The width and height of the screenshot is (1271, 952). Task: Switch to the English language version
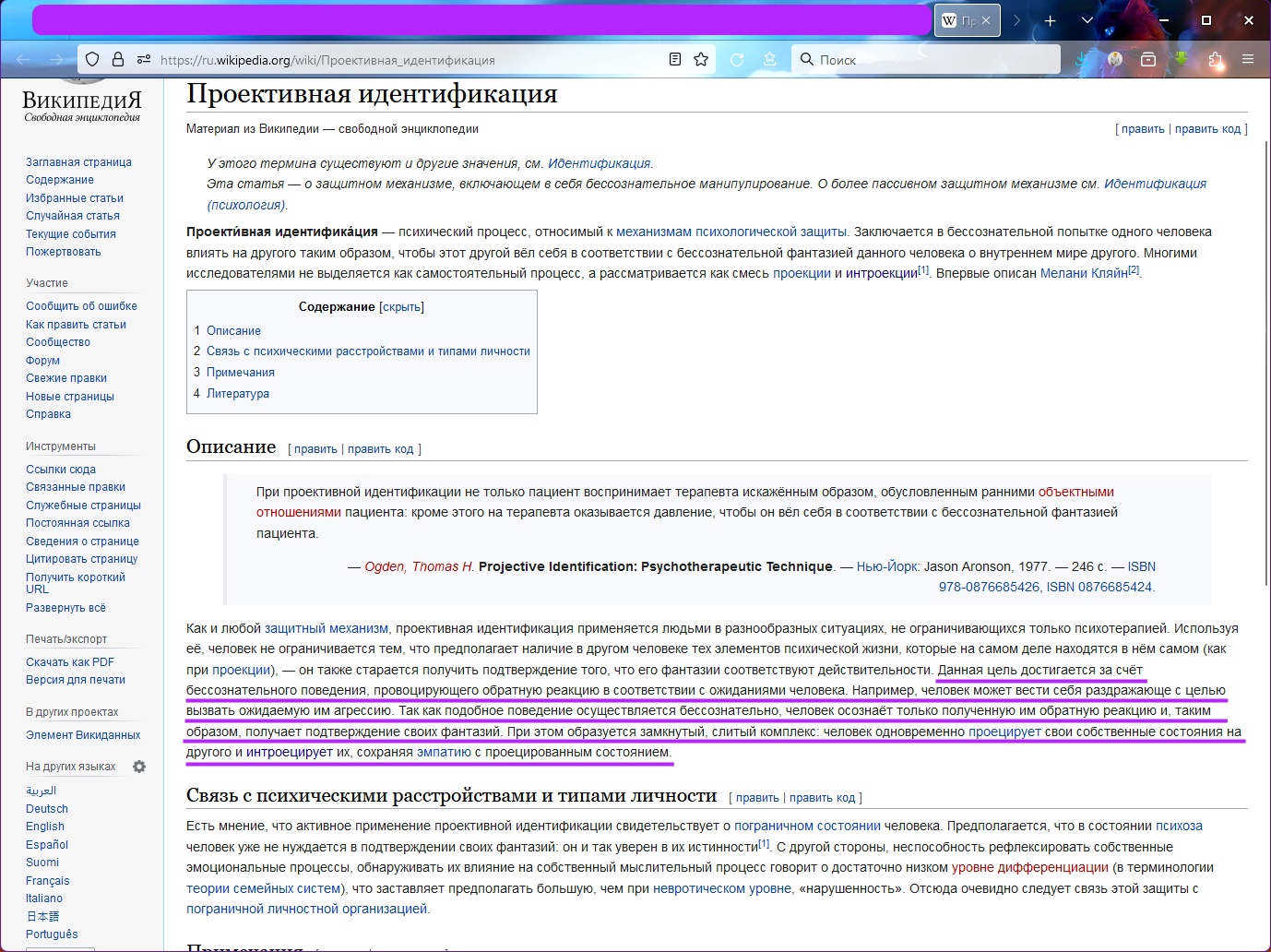click(x=45, y=827)
